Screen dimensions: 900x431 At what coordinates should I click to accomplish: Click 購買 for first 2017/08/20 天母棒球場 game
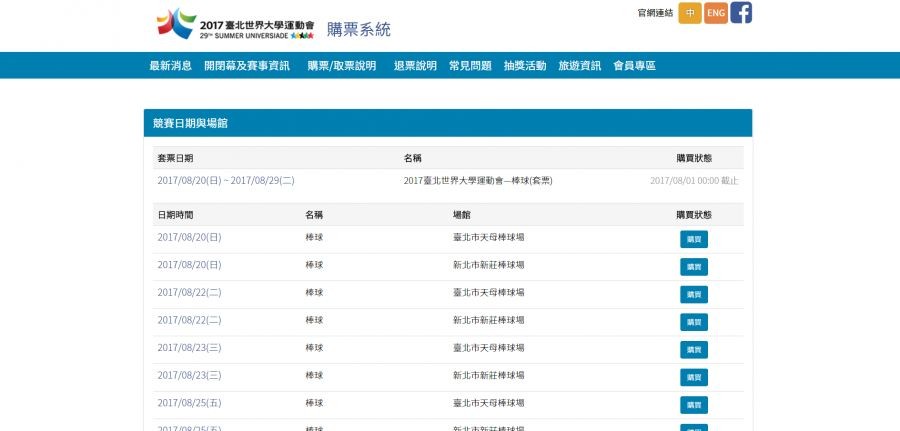pyautogui.click(x=694, y=239)
